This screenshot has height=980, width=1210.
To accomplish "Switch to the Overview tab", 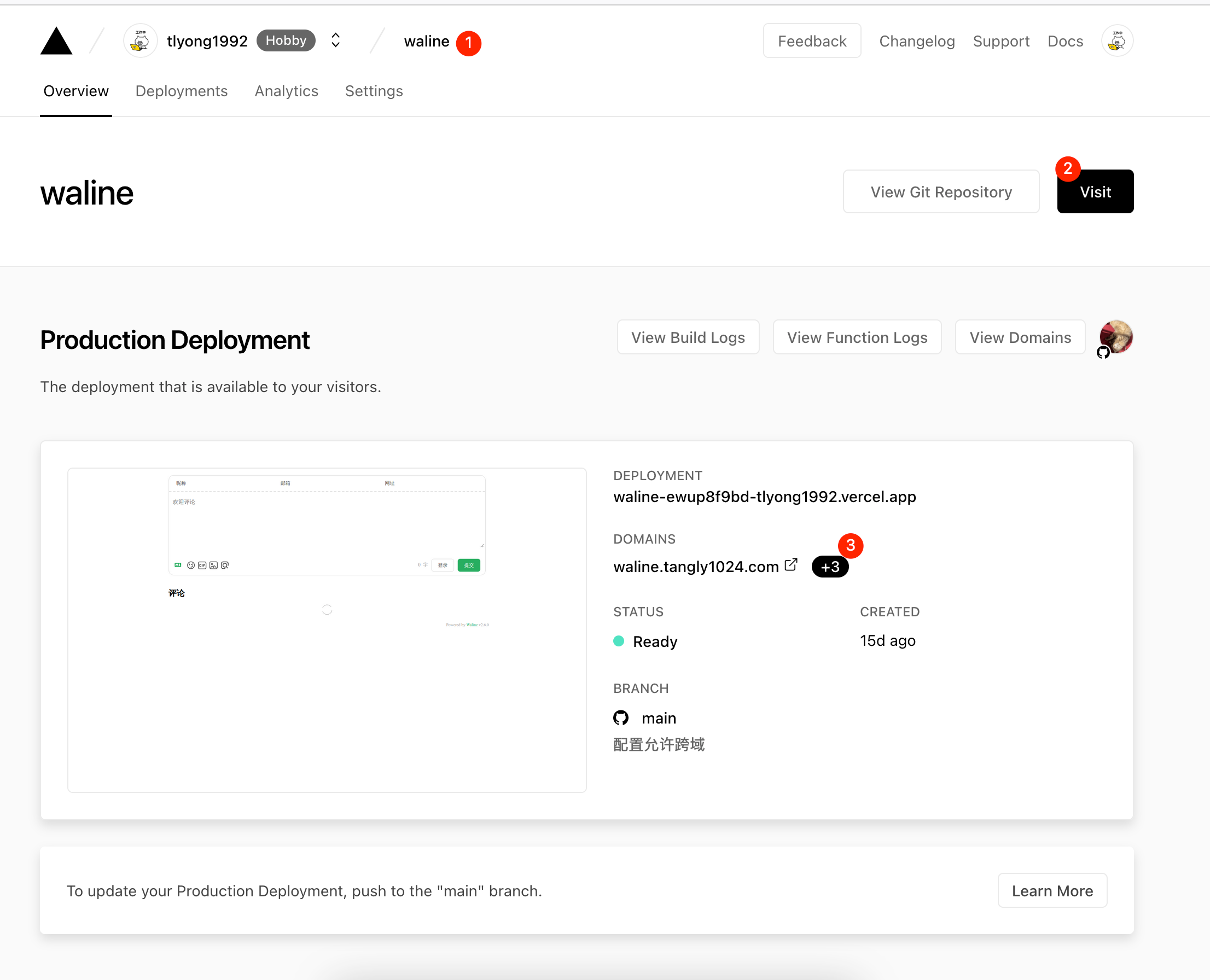I will pos(75,91).
